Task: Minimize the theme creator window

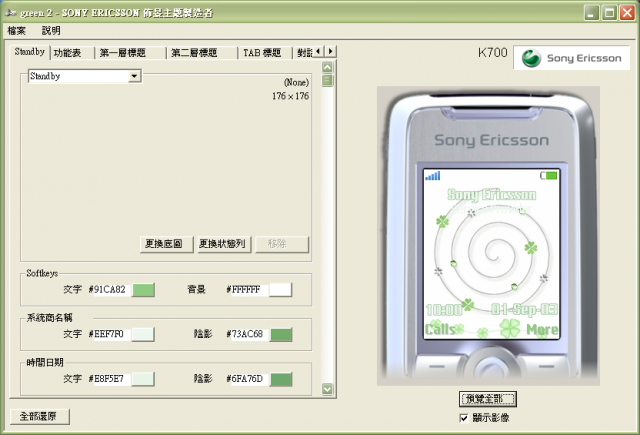Action: click(x=591, y=13)
